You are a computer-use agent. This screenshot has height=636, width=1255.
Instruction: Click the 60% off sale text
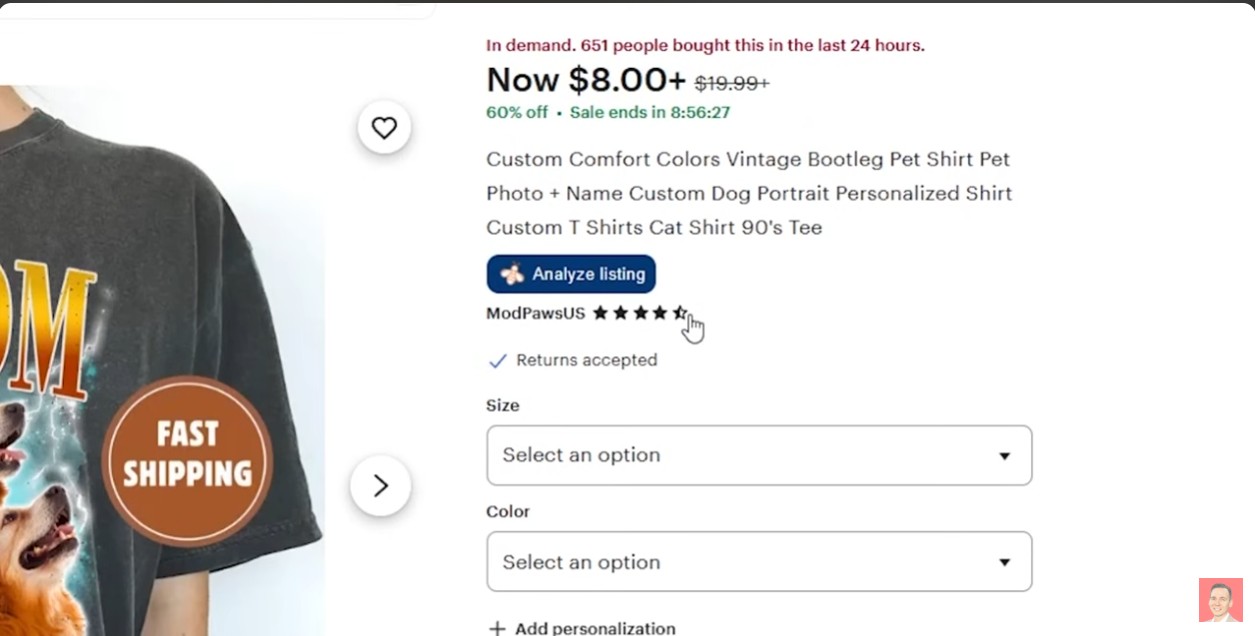tap(517, 112)
